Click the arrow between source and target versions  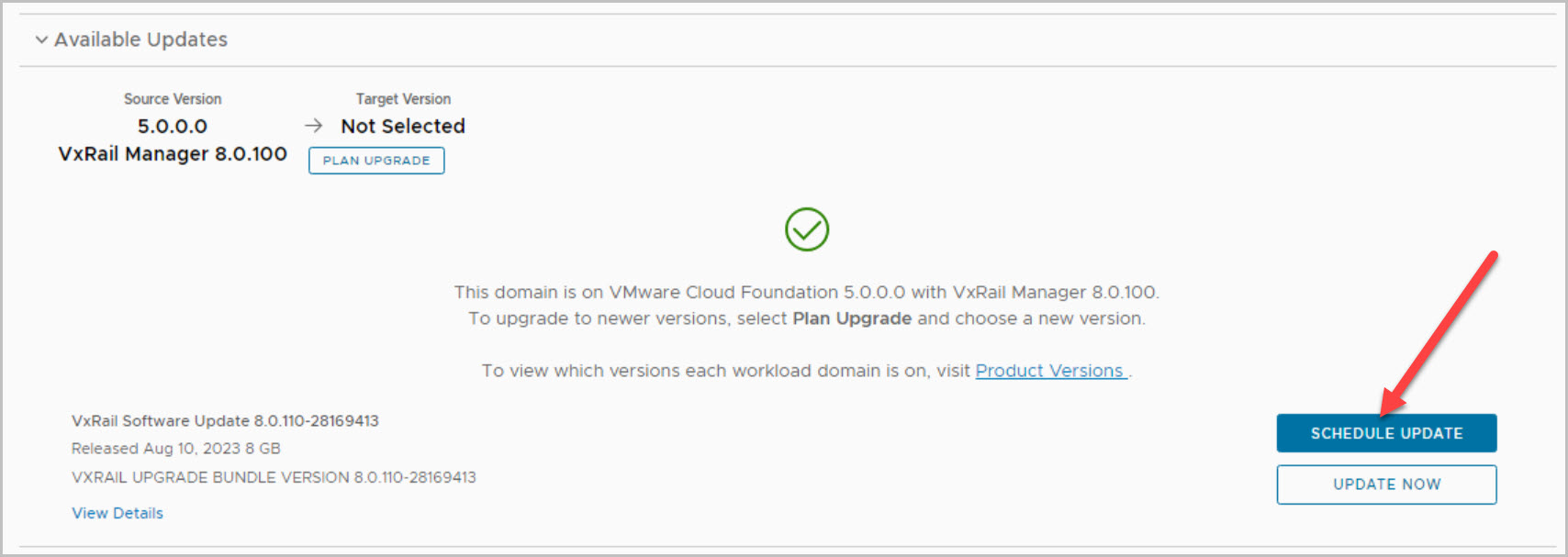coord(314,126)
